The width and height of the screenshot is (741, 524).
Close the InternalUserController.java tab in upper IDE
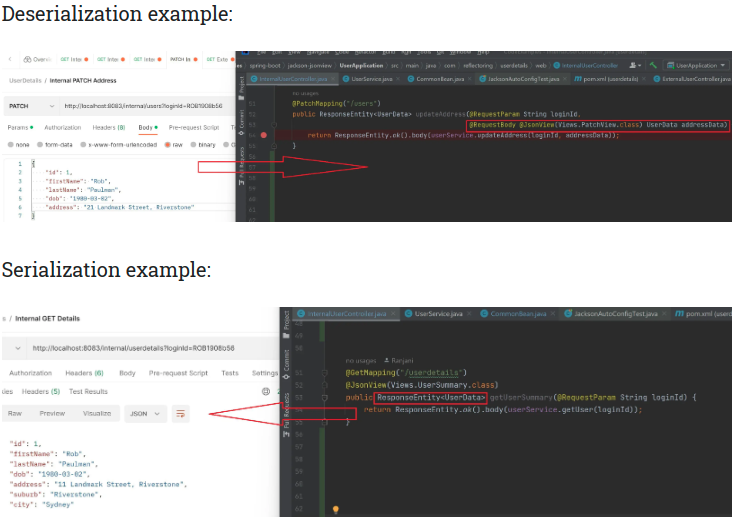[333, 79]
